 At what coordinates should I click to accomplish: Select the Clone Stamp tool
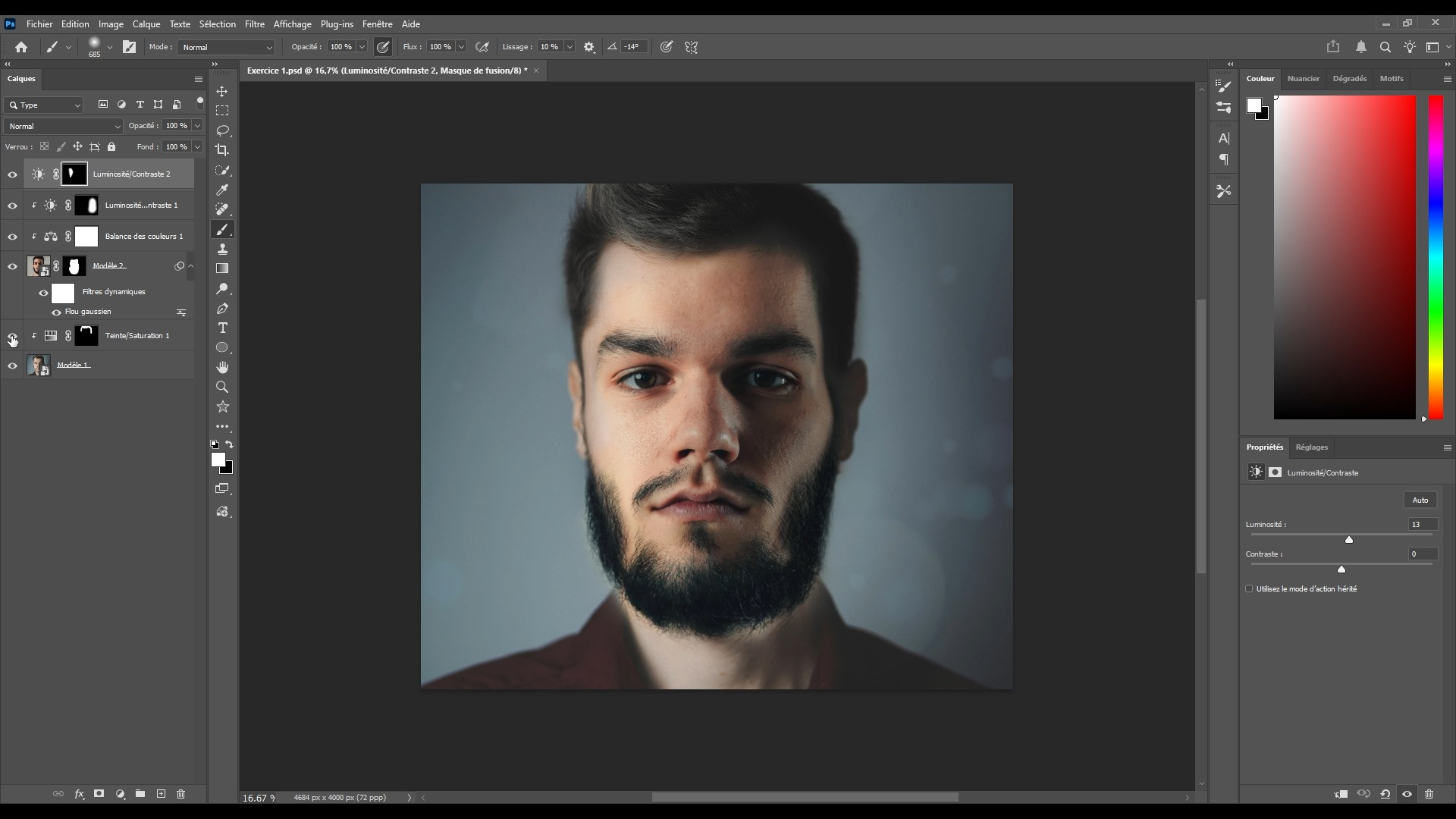(222, 249)
